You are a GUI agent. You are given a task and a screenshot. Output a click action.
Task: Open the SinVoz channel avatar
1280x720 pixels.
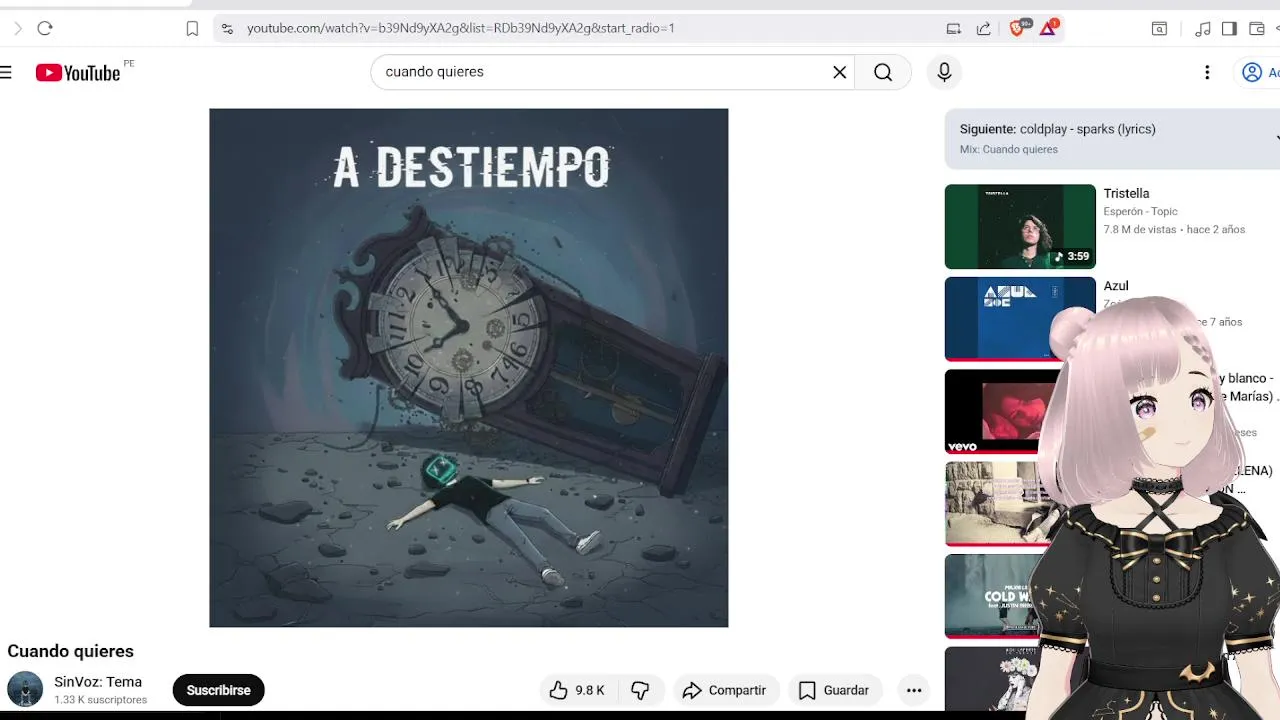tap(25, 689)
